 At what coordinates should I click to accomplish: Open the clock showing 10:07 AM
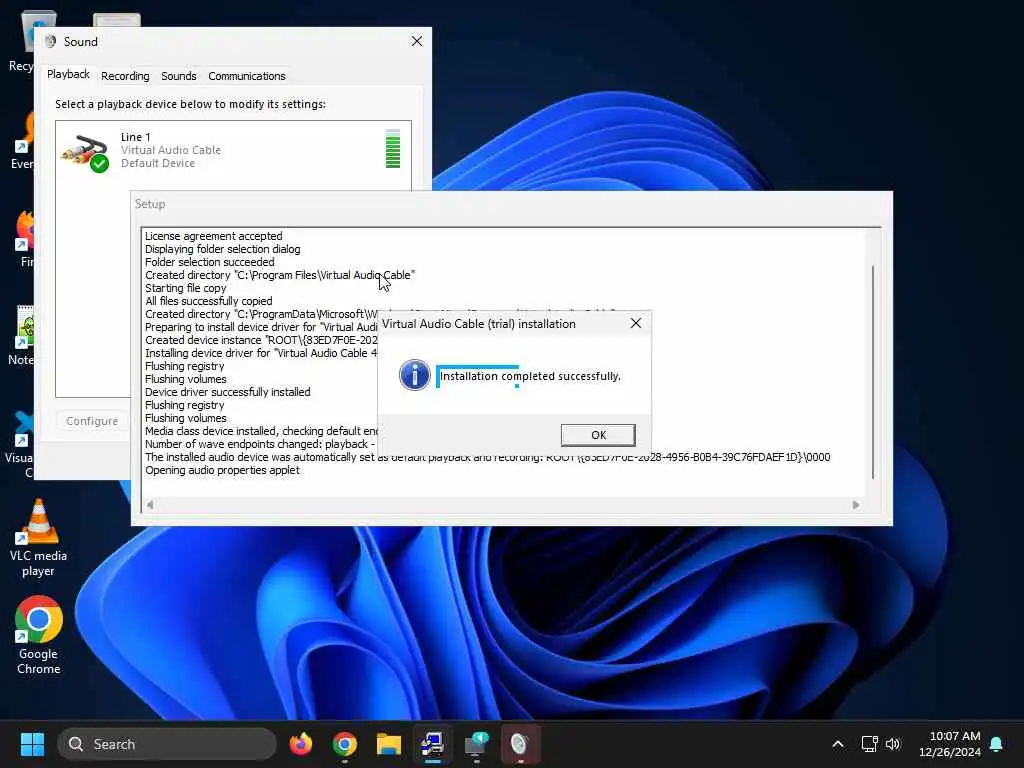tap(950, 744)
